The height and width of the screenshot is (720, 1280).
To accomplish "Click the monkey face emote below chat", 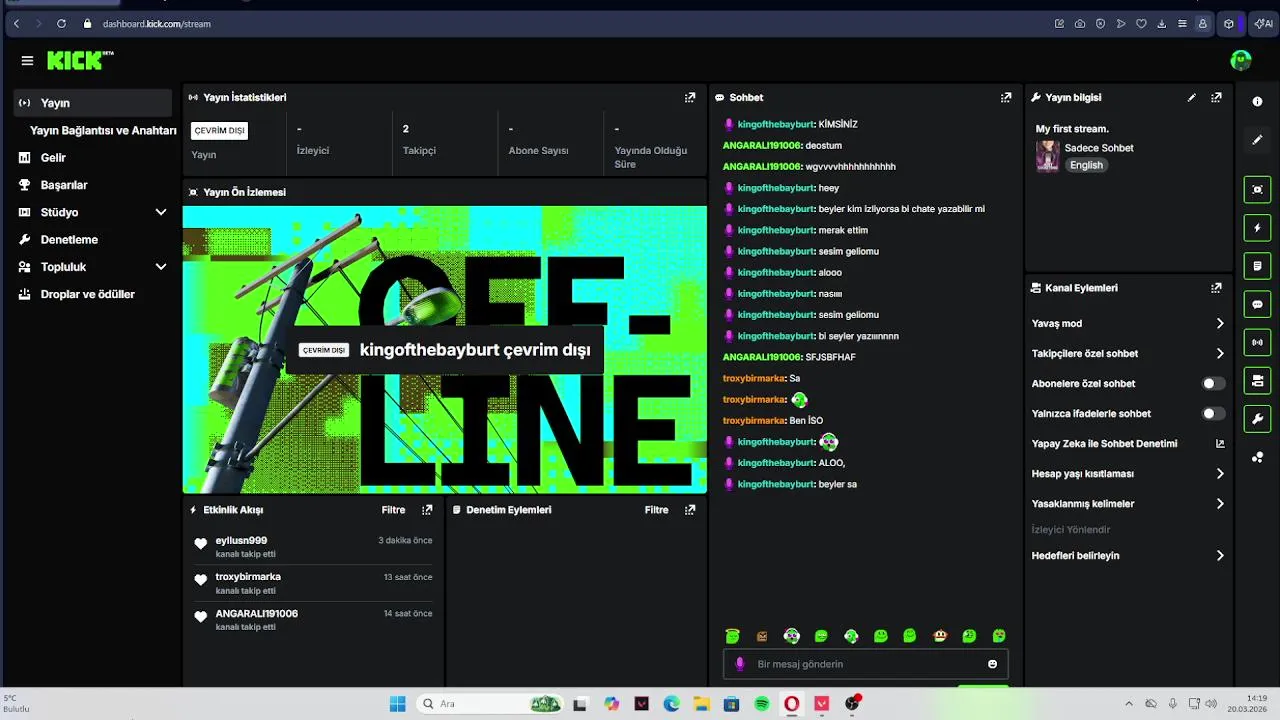I will tap(940, 636).
